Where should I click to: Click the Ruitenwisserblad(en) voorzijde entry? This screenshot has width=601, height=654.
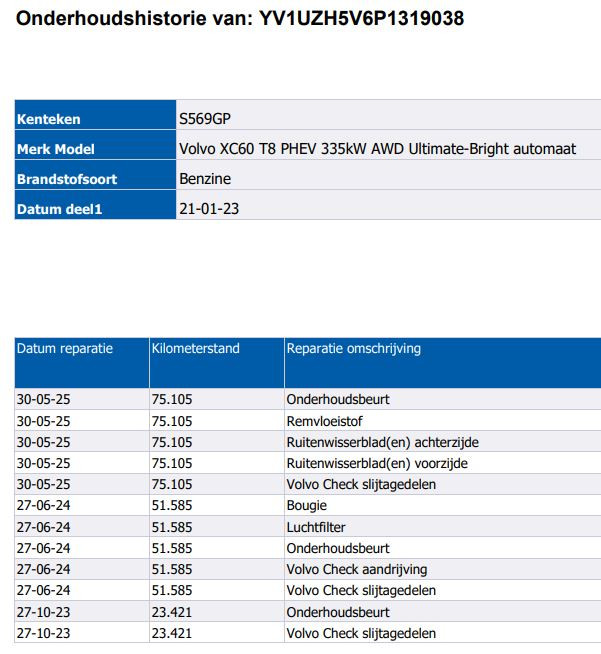pos(377,463)
